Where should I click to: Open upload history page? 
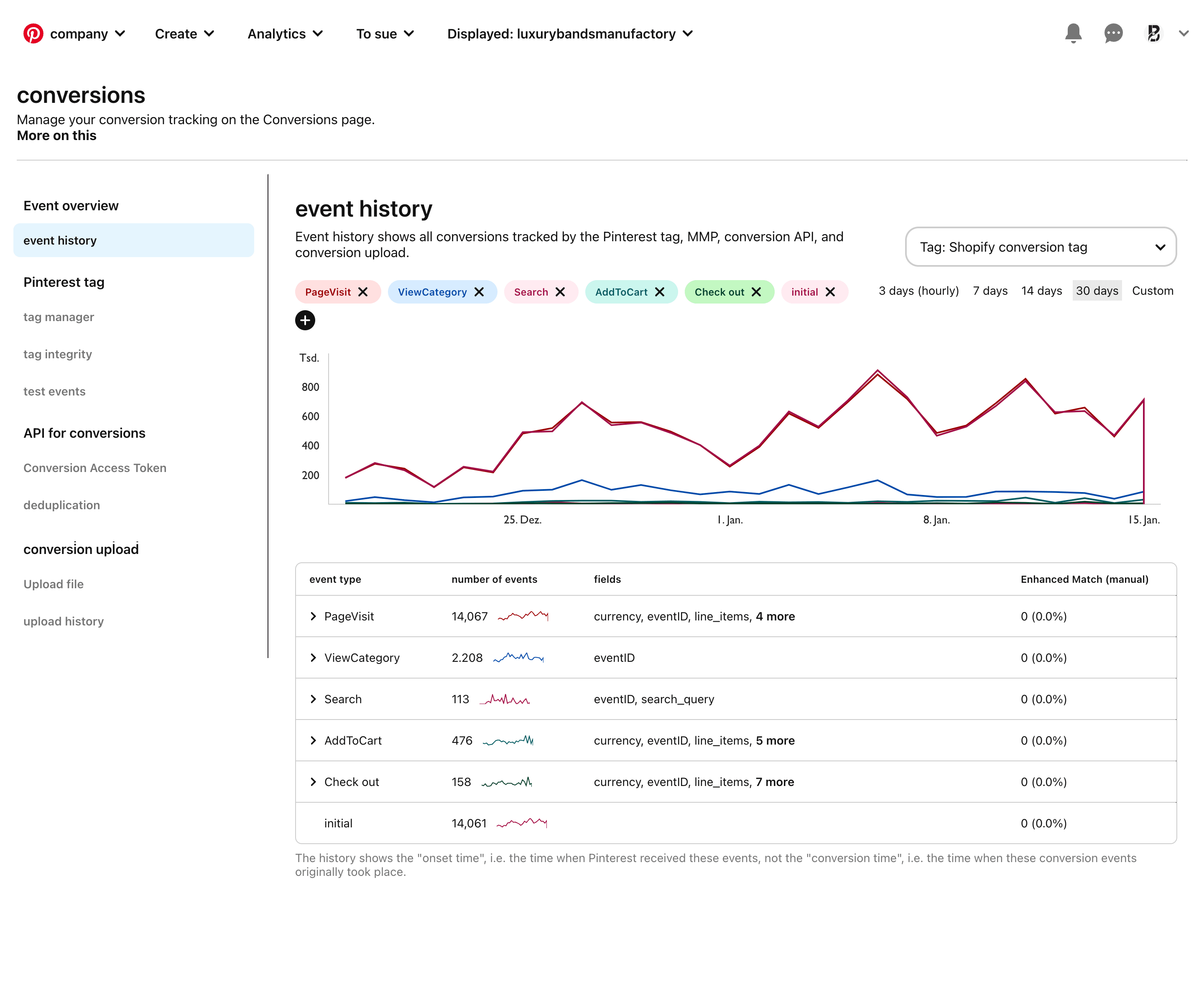pos(64,621)
